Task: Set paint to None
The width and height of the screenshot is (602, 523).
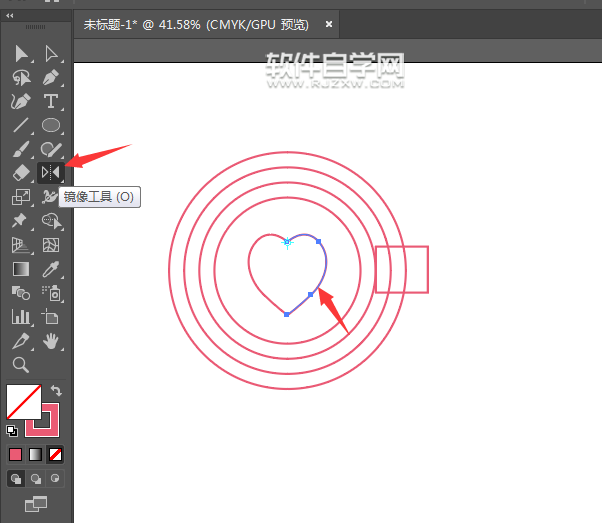Action: tap(55, 455)
